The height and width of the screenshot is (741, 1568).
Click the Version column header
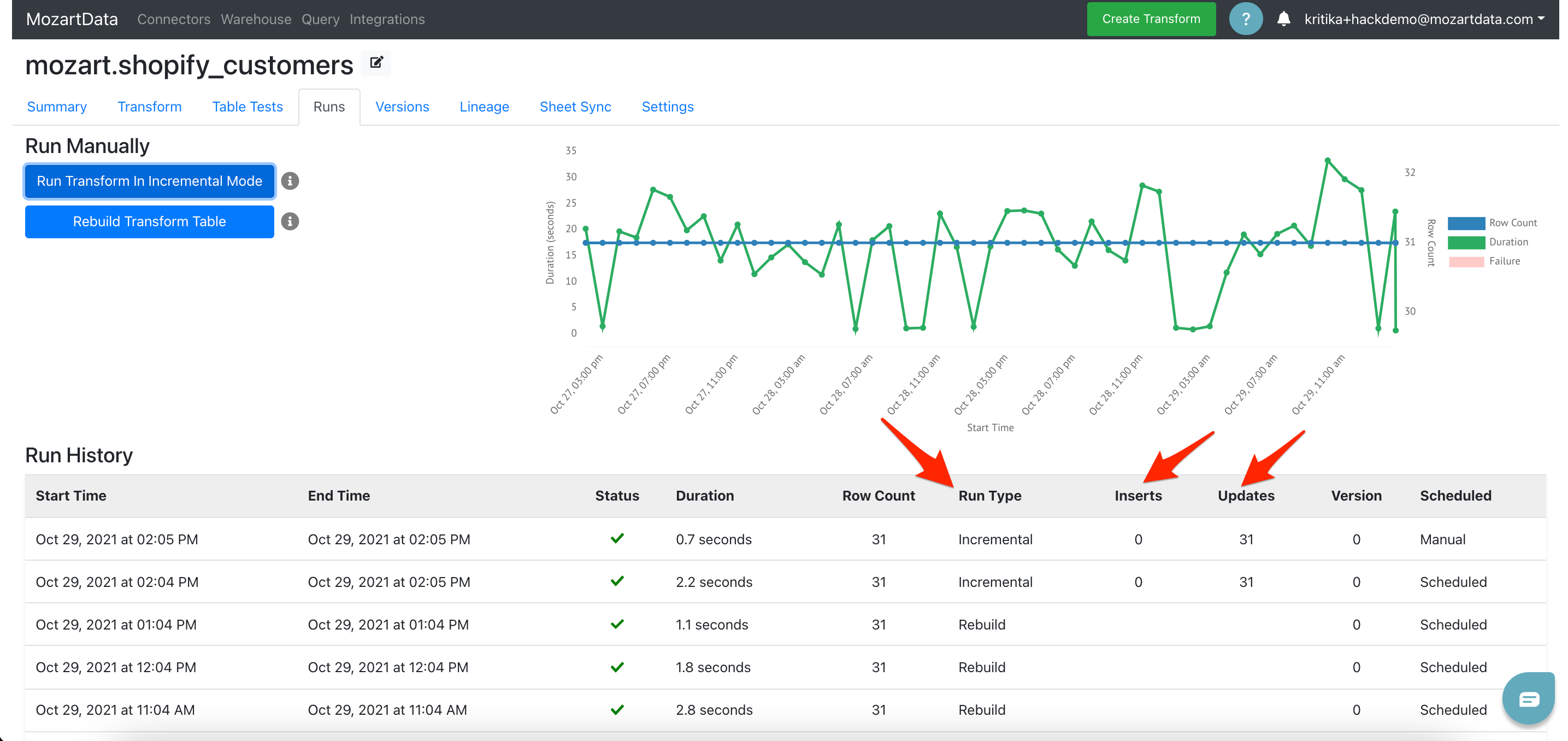[x=1355, y=496]
